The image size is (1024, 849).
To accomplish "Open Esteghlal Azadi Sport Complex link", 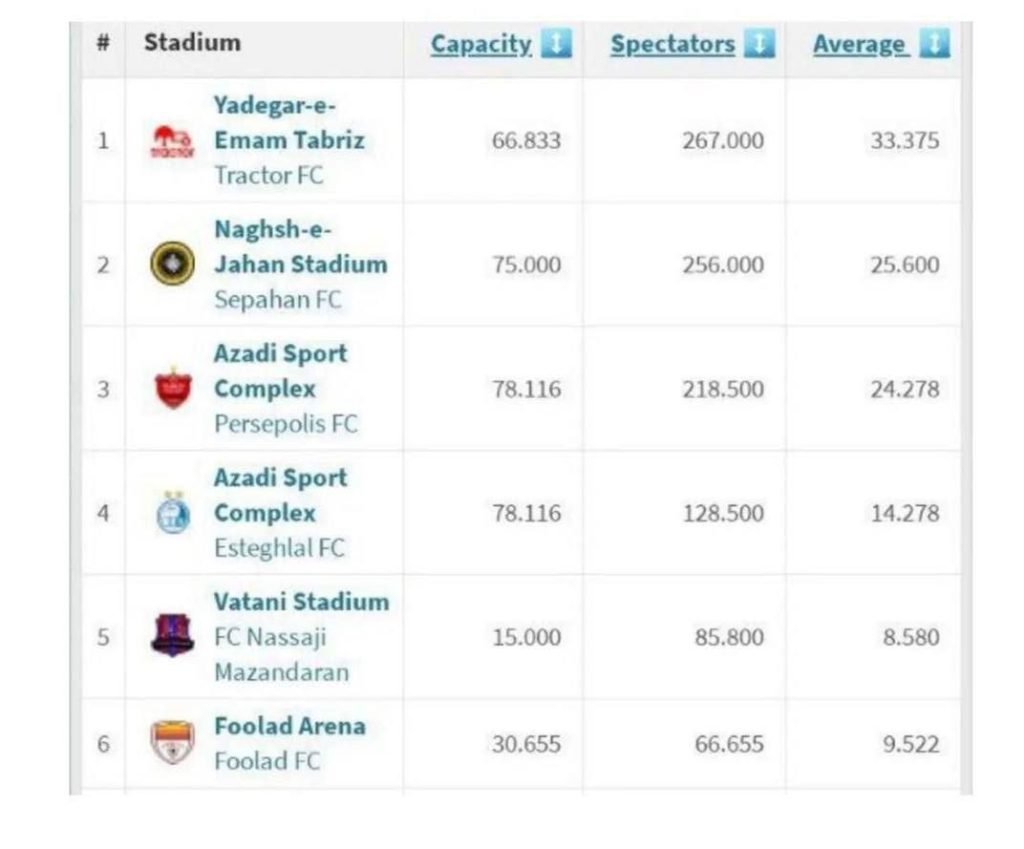I will 280,495.
